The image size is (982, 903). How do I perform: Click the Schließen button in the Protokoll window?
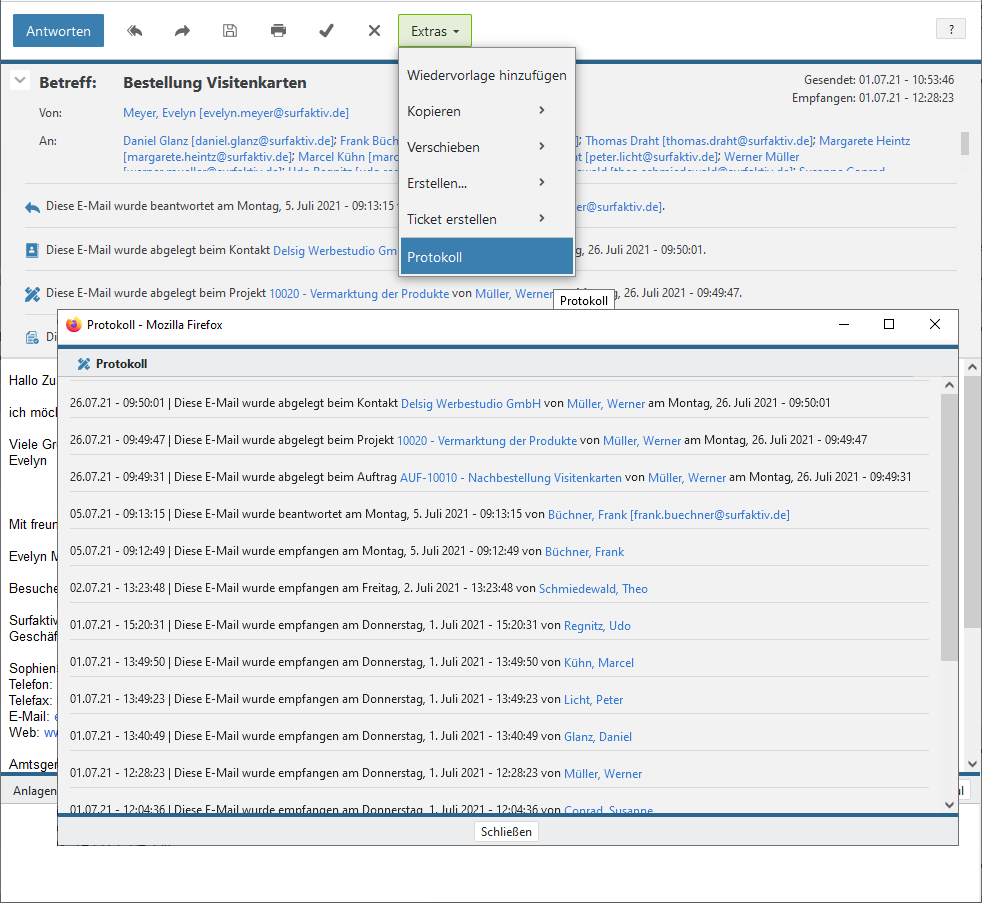tap(506, 832)
